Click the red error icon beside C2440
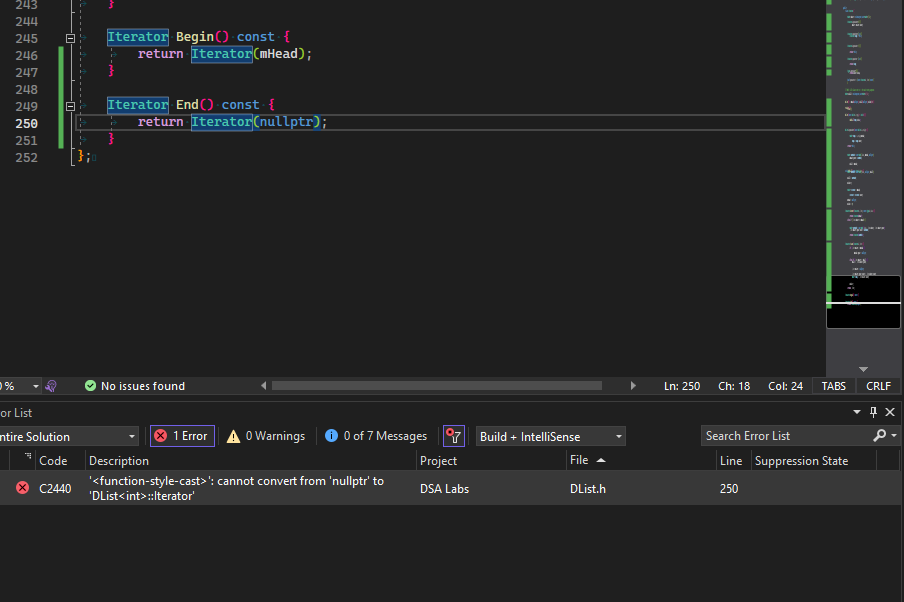904x602 pixels. point(22,488)
